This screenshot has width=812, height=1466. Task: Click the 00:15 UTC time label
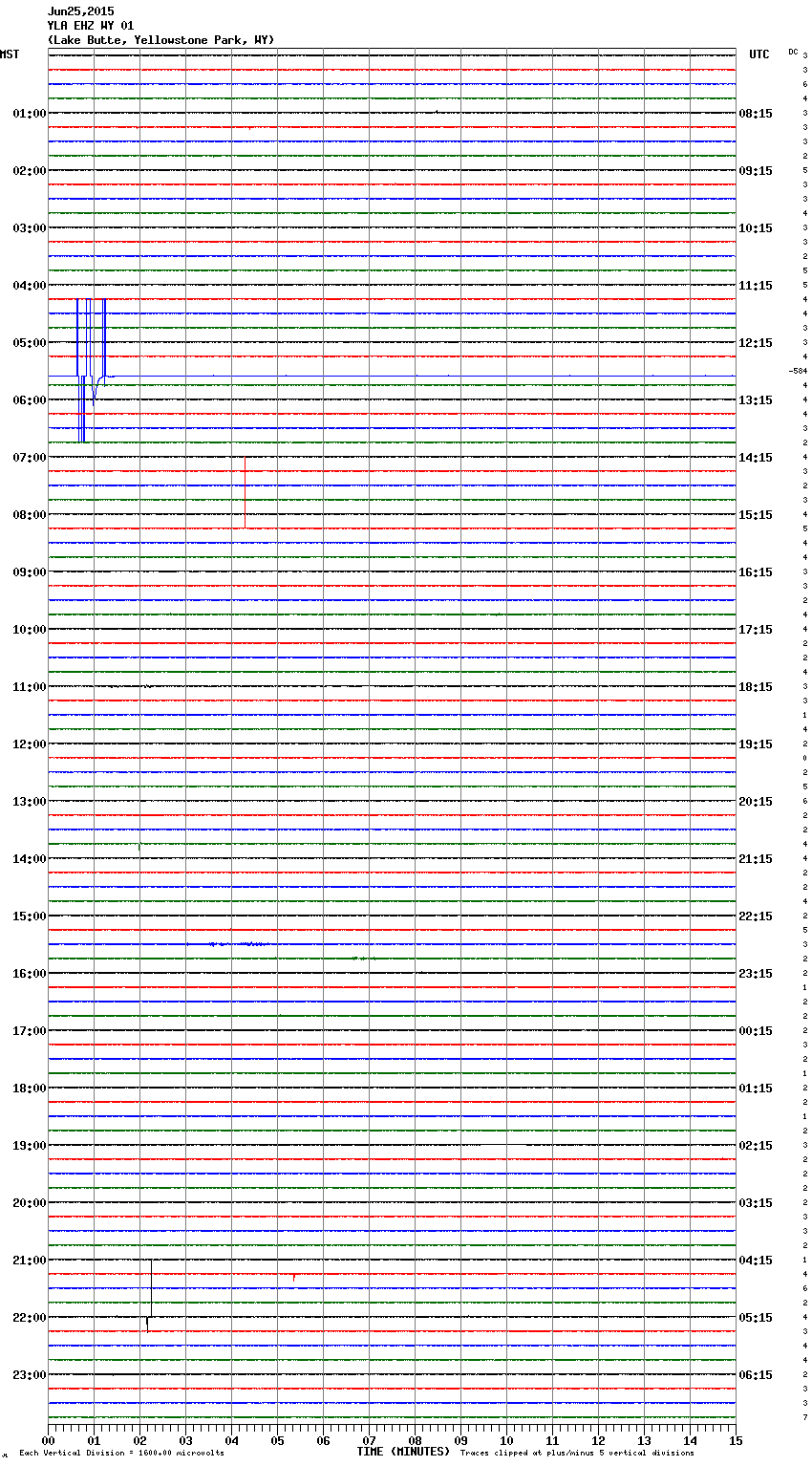tap(756, 1031)
